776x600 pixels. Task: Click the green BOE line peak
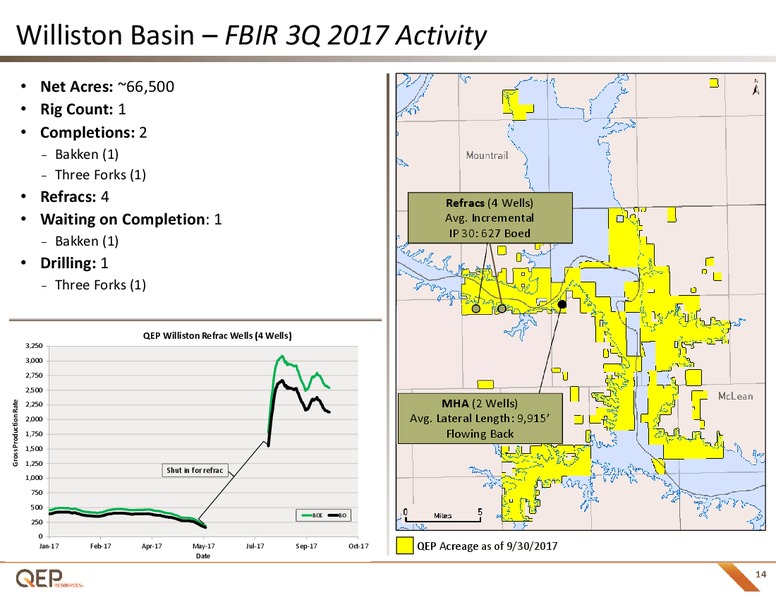coord(282,356)
